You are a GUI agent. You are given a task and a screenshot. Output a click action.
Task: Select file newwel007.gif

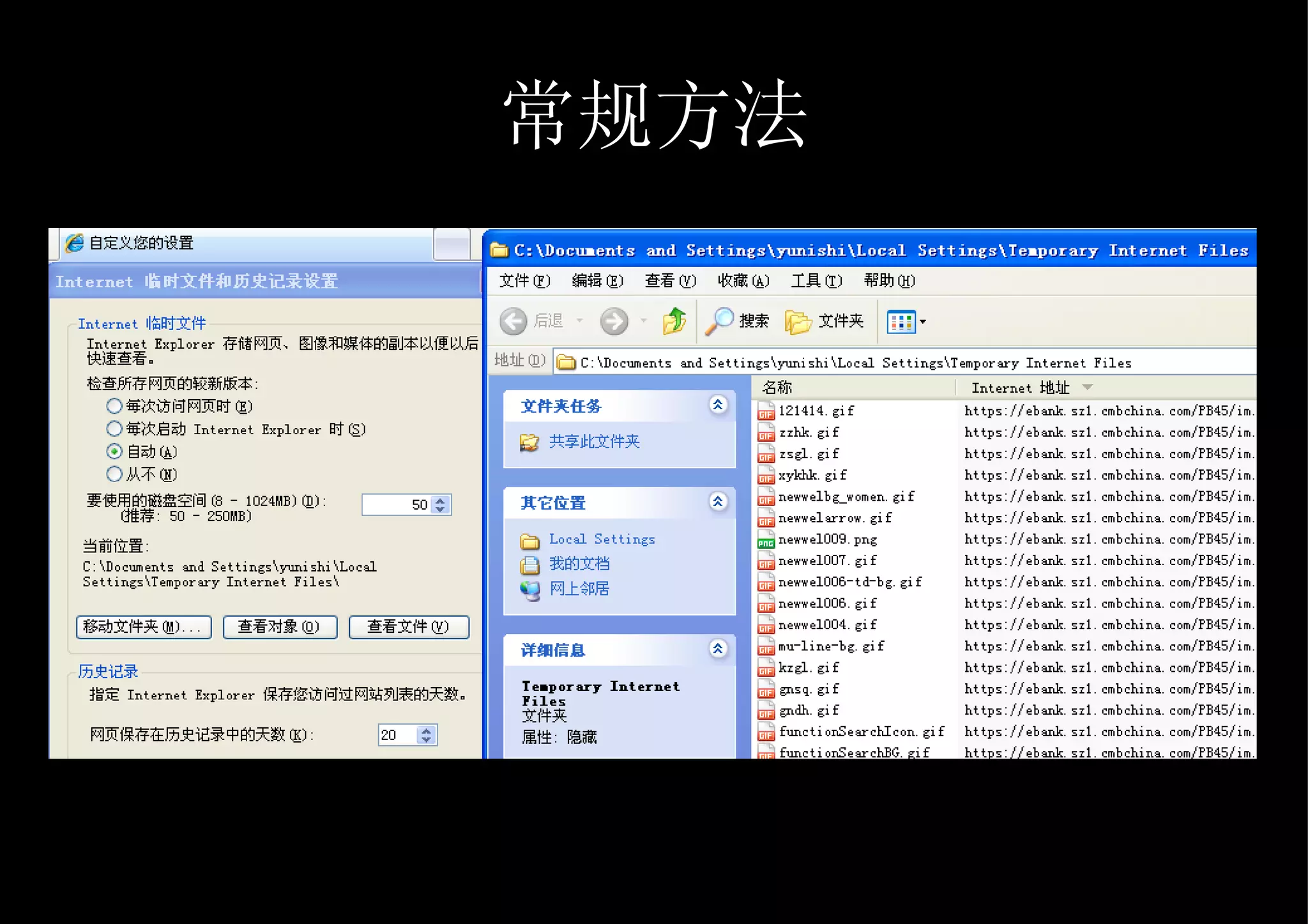[x=827, y=561]
